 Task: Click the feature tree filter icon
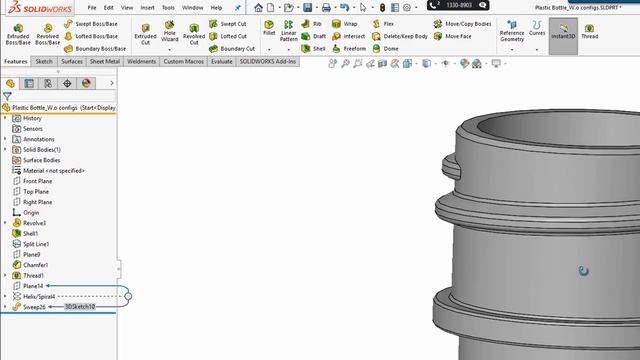click(7, 96)
